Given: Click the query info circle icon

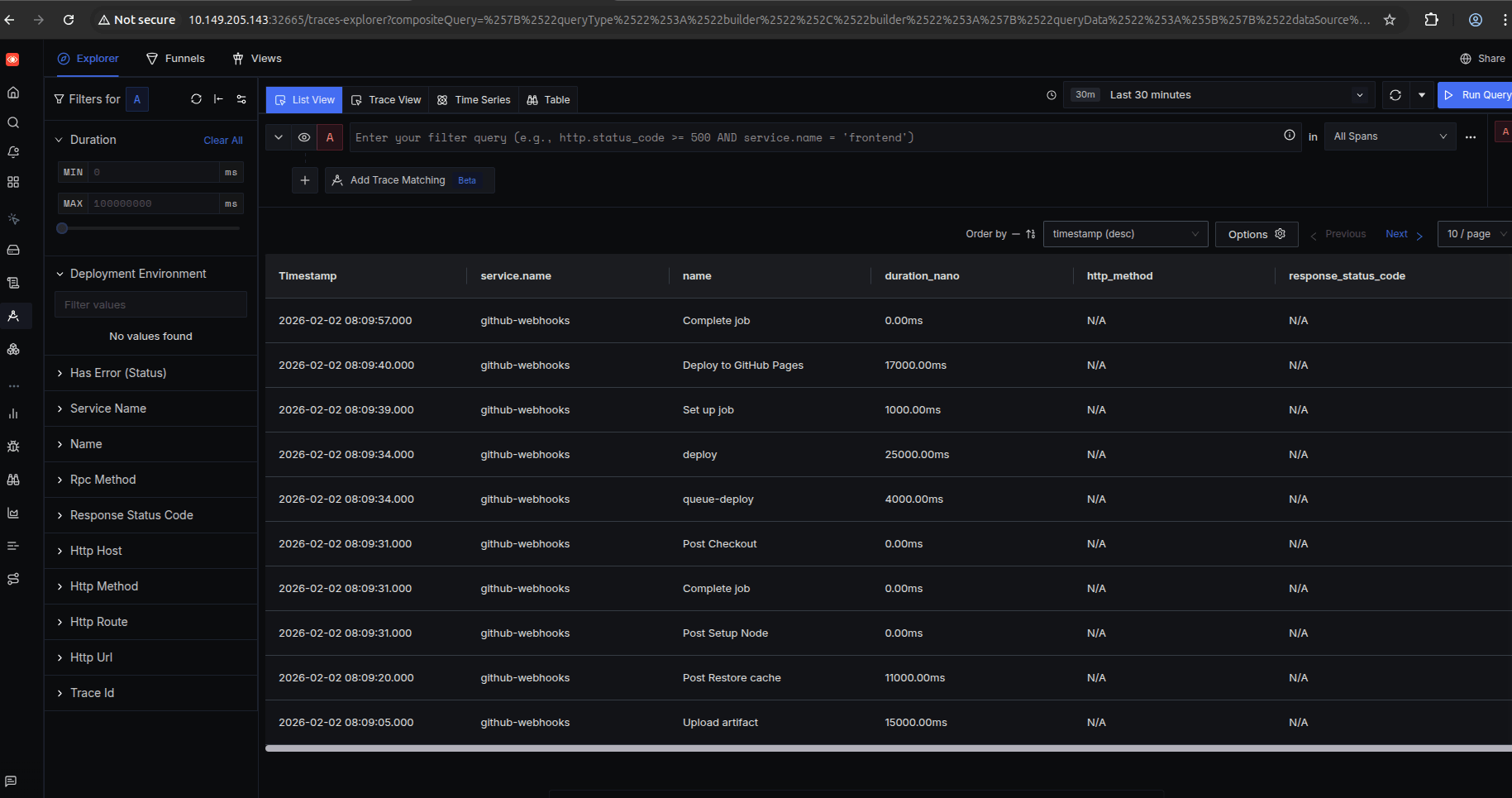Looking at the screenshot, I should pyautogui.click(x=1290, y=136).
